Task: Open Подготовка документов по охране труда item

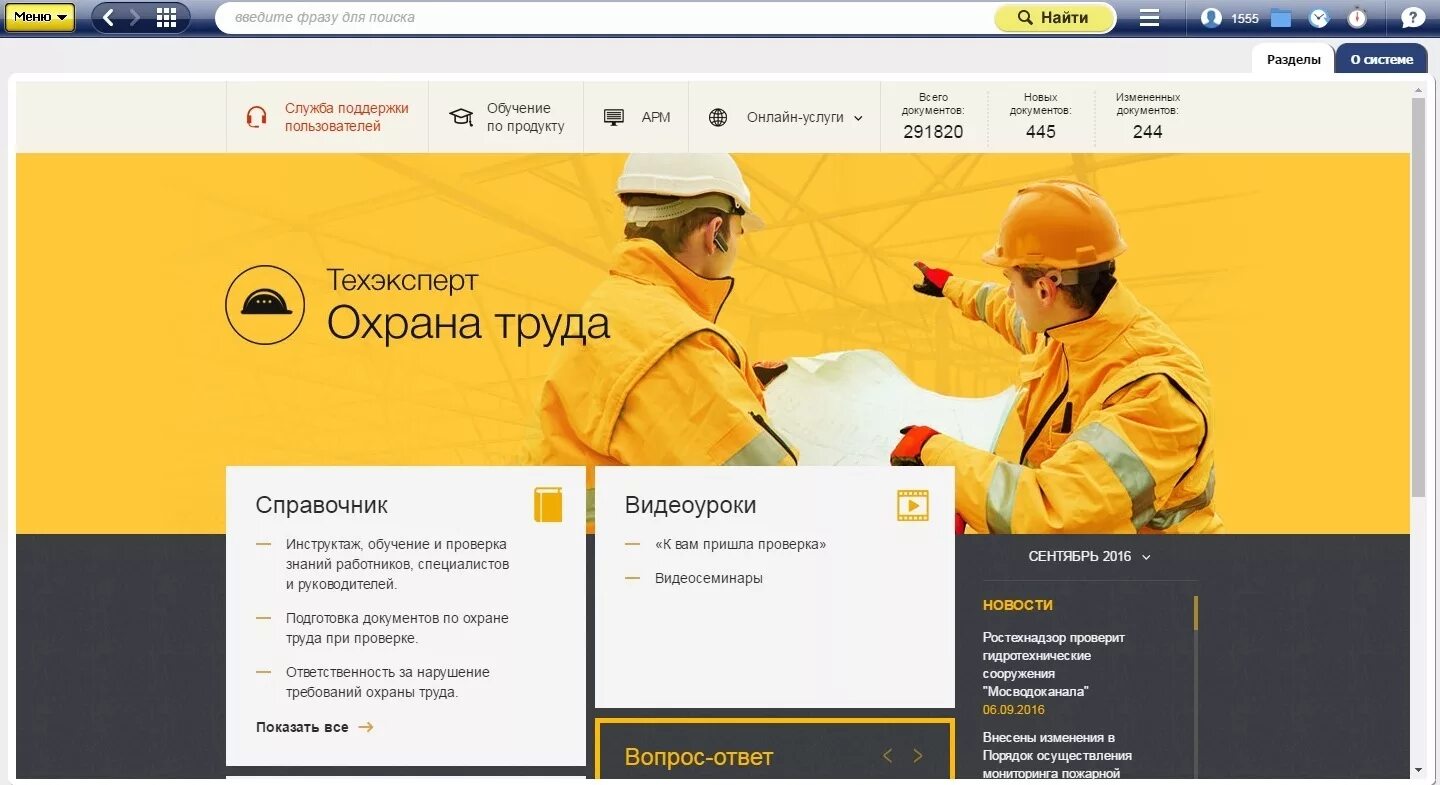Action: pos(397,628)
